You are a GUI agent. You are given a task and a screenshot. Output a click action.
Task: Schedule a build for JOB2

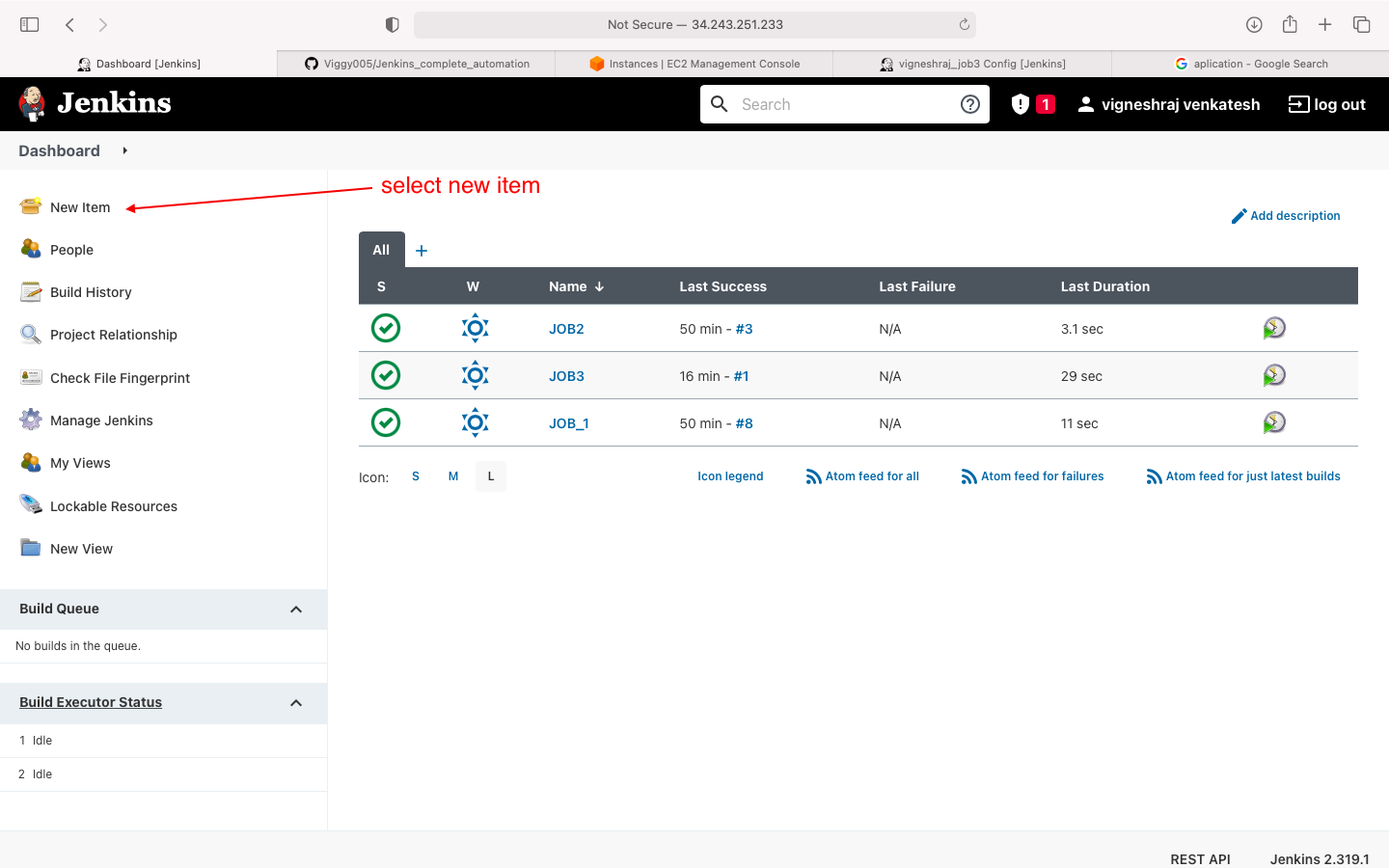coord(1274,328)
